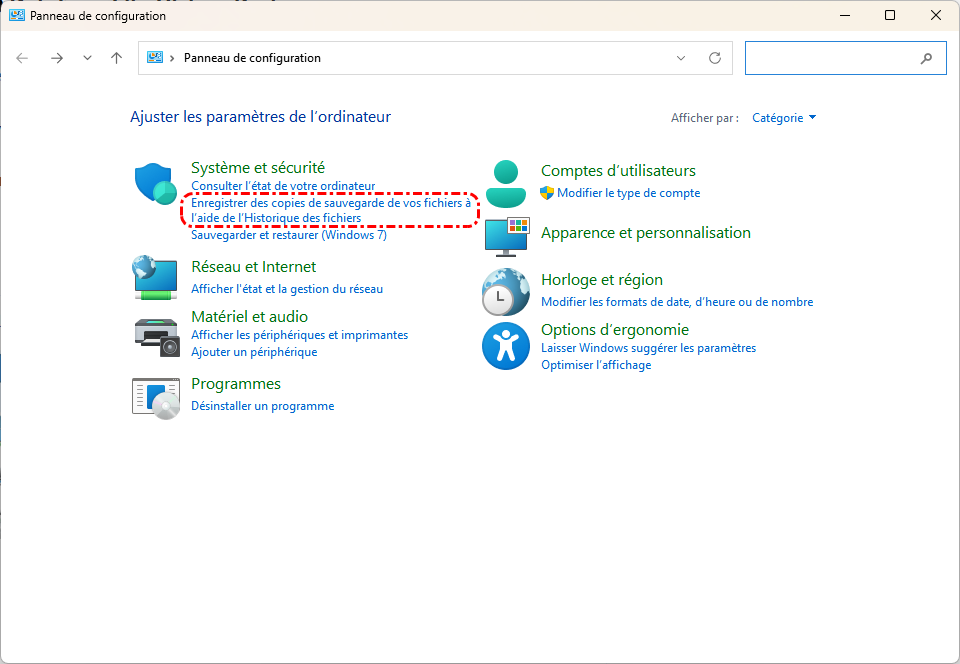Click the Matériel et audio printer icon
The height and width of the screenshot is (664, 960).
(x=156, y=336)
